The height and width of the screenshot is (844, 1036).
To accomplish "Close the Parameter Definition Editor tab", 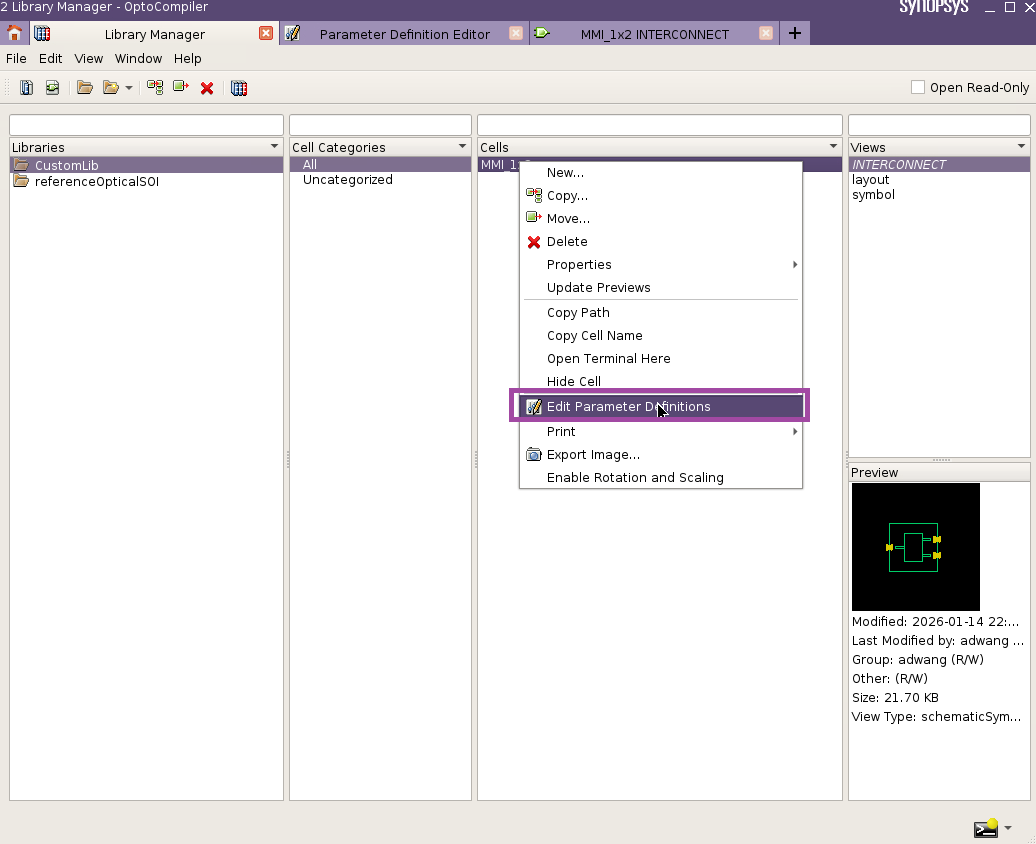I will tap(516, 33).
